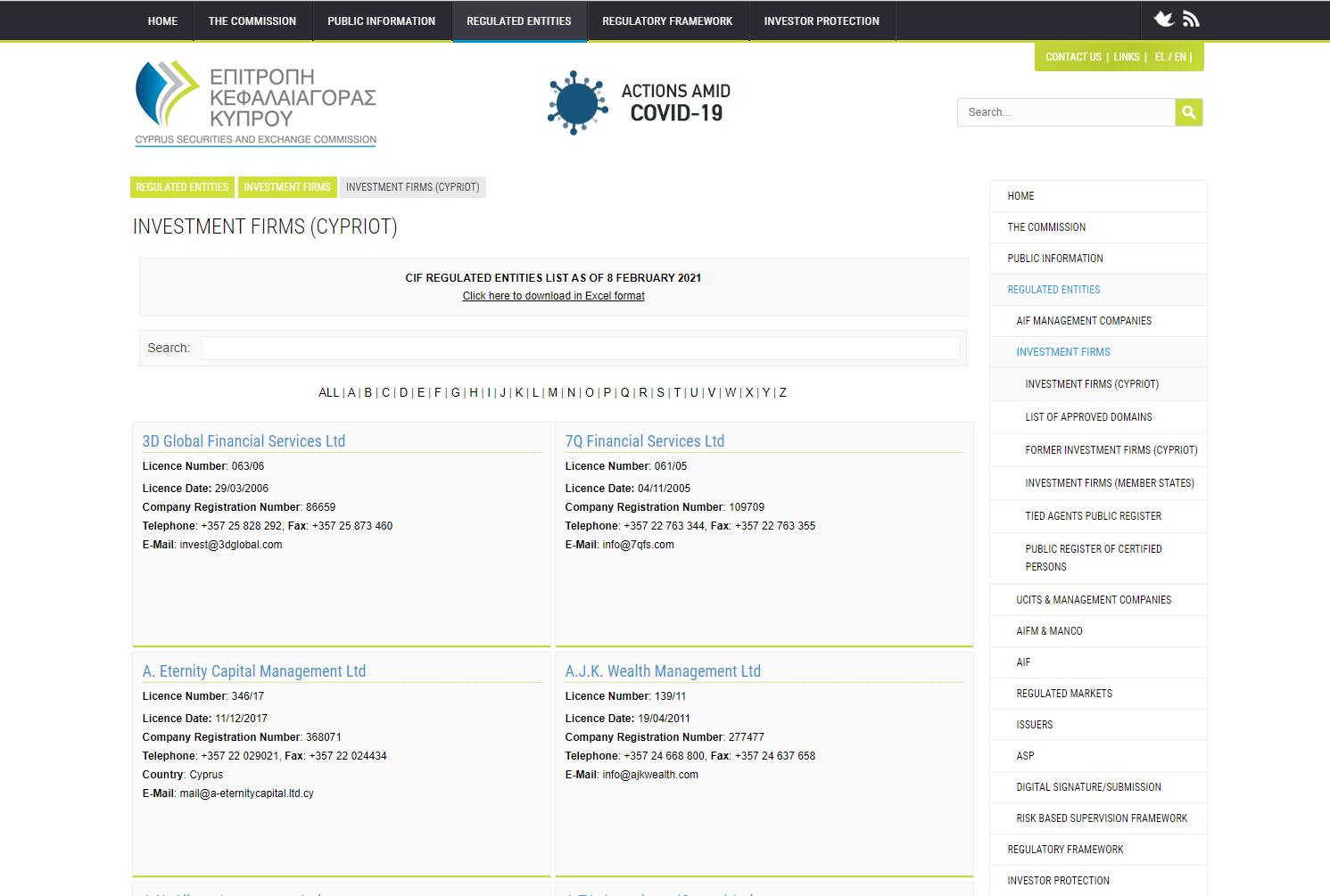Select the Investment Firms breadcrumb tab
Image resolution: width=1330 pixels, height=896 pixels.
click(x=286, y=187)
